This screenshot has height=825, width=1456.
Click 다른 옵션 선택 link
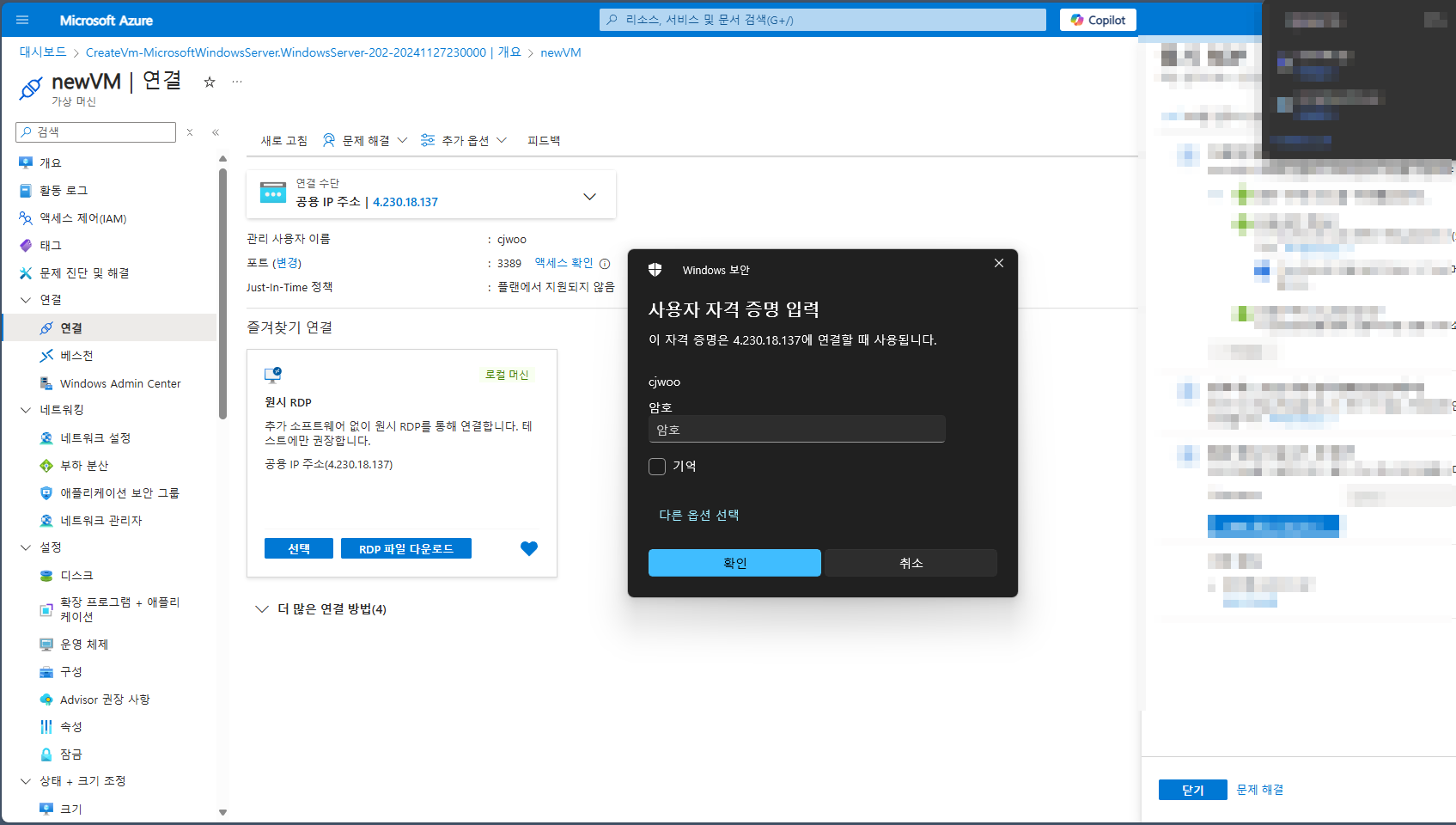click(698, 515)
